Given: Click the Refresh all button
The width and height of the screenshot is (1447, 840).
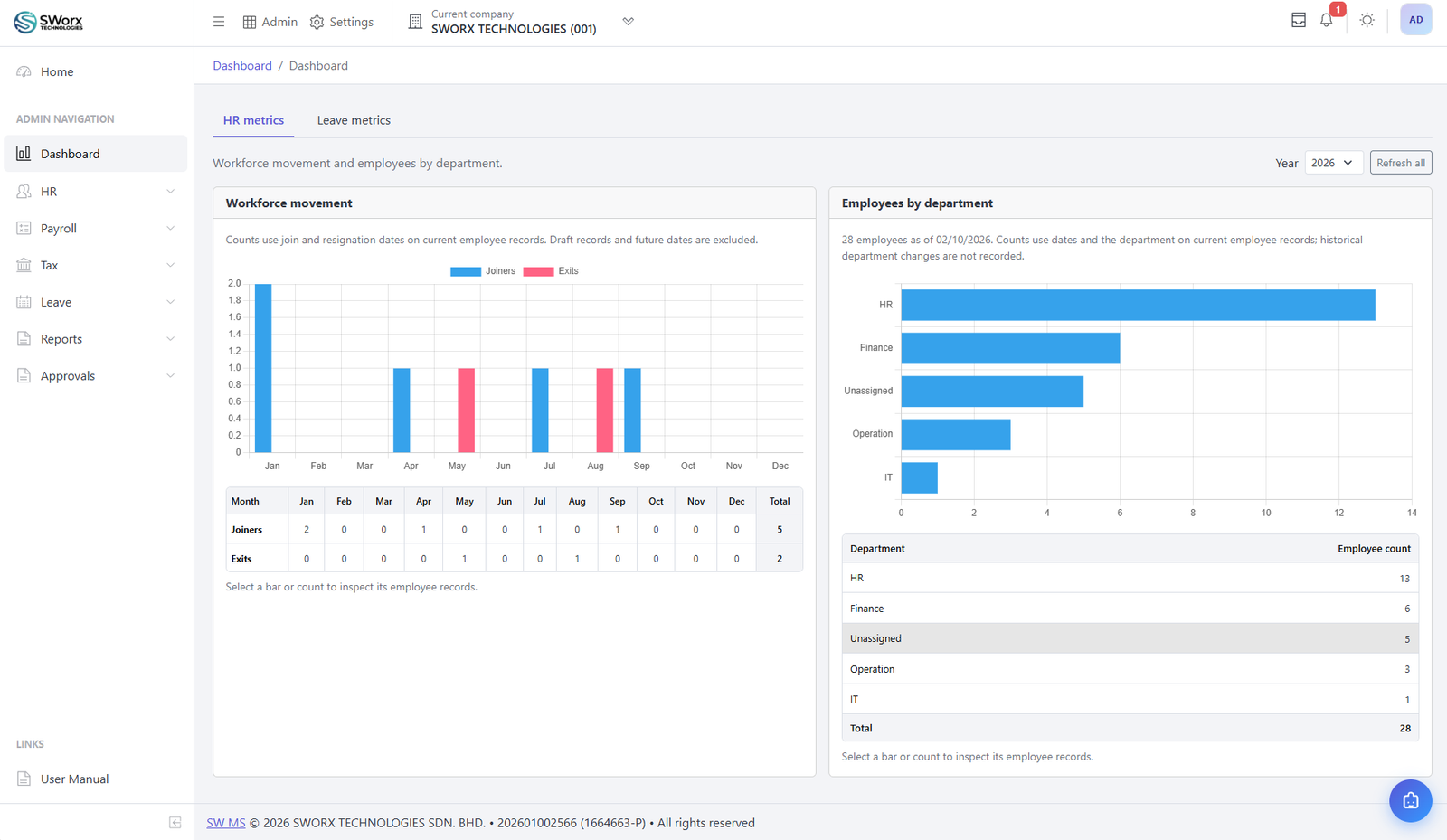Looking at the screenshot, I should coord(1401,163).
